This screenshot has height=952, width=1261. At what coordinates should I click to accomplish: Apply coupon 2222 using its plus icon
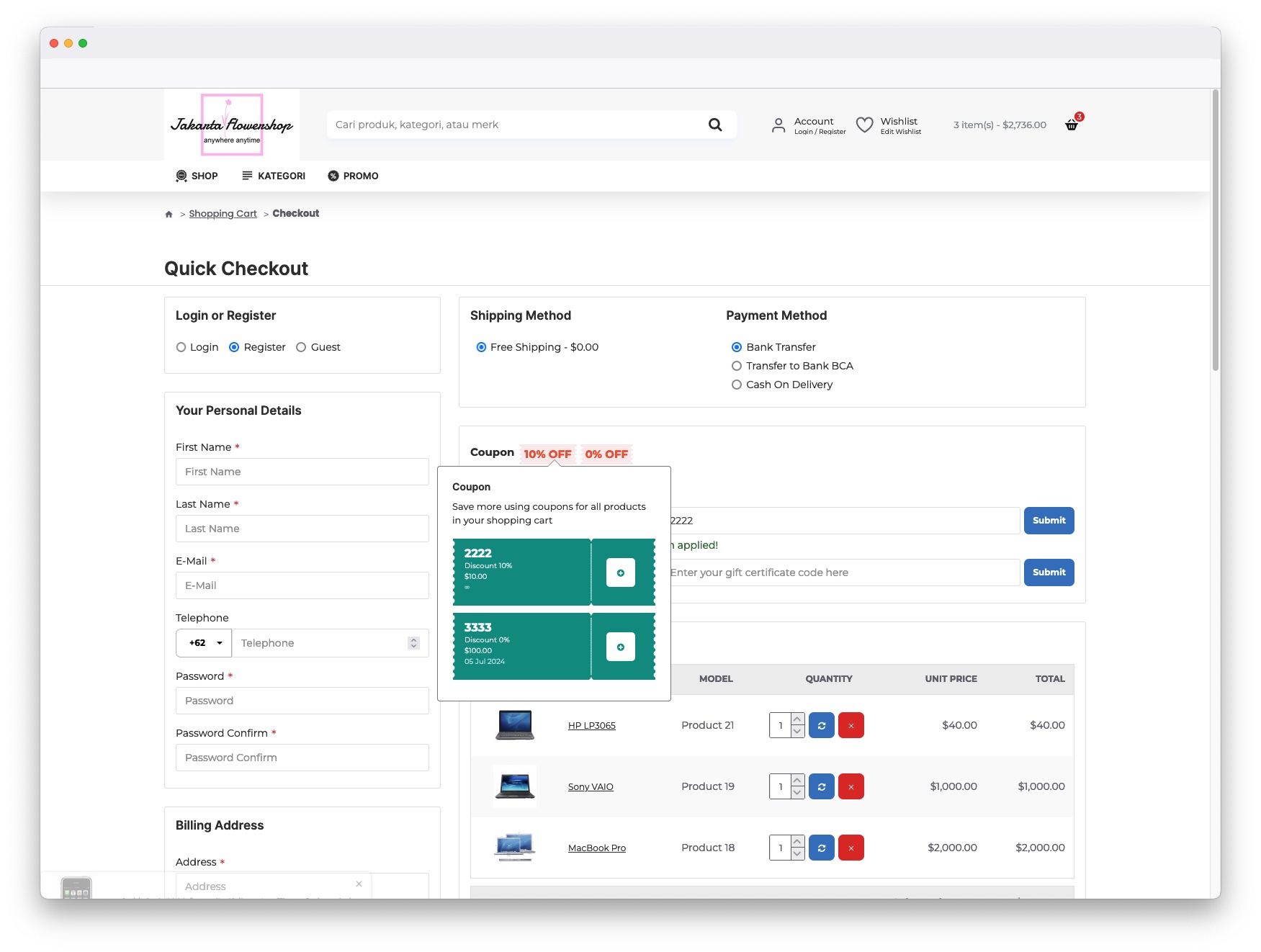[x=620, y=572]
